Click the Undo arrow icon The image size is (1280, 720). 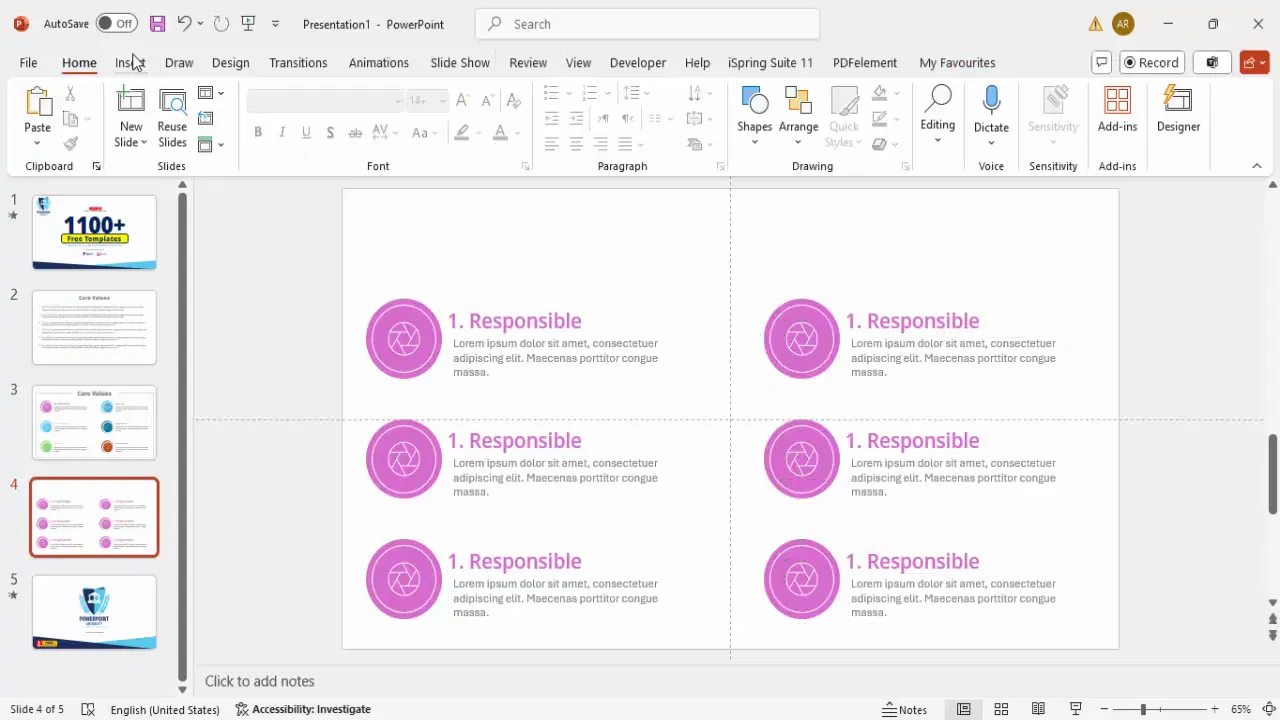coord(184,23)
